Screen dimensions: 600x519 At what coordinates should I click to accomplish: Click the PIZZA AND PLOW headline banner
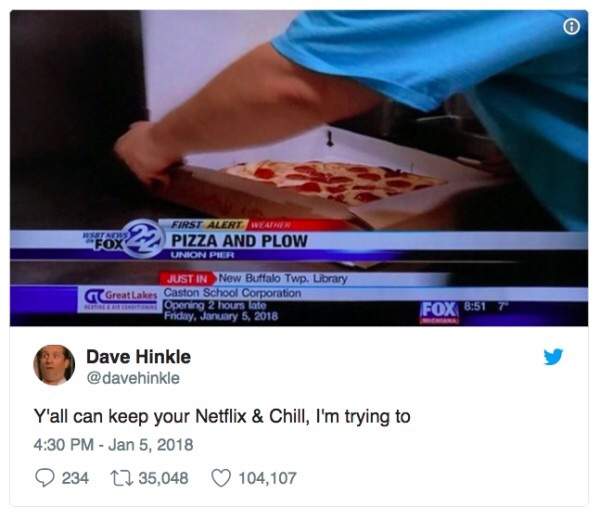pyautogui.click(x=240, y=241)
